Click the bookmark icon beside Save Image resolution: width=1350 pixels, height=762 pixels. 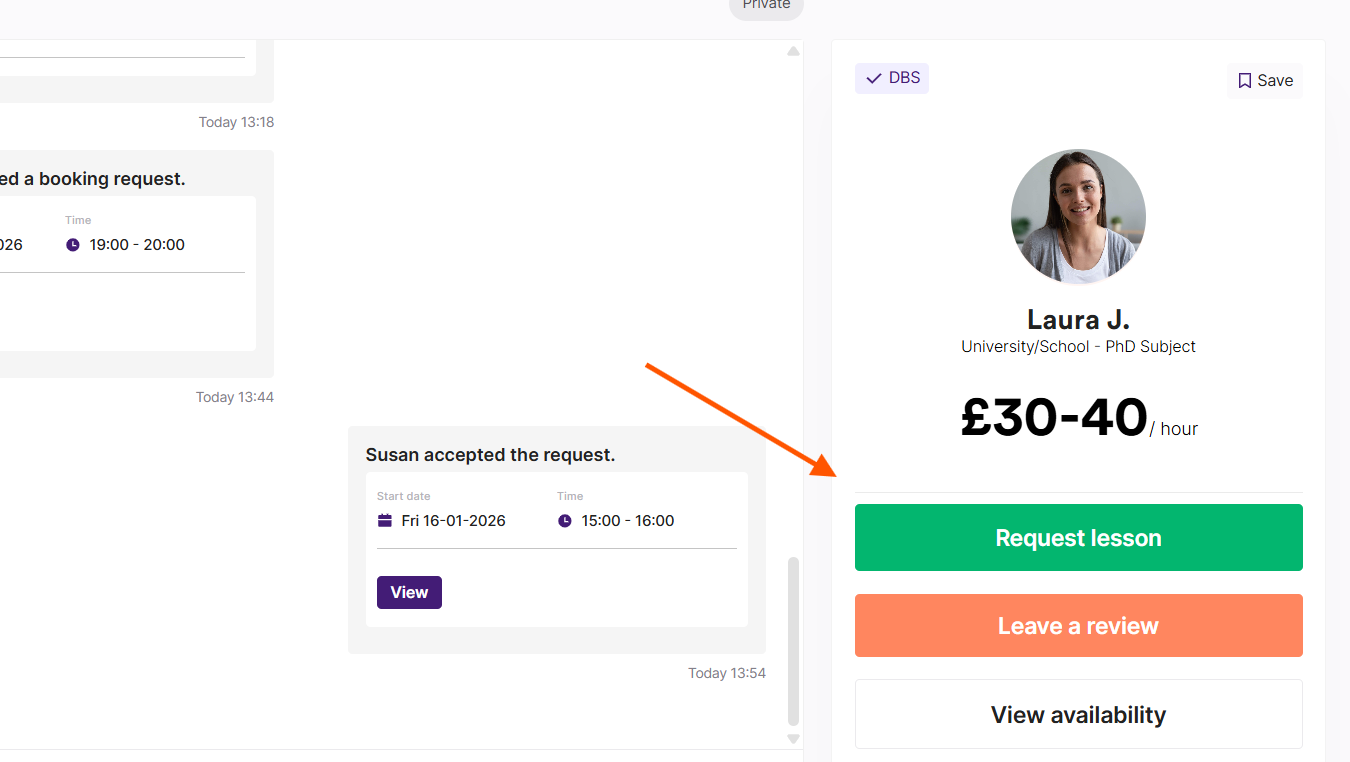pos(1244,81)
